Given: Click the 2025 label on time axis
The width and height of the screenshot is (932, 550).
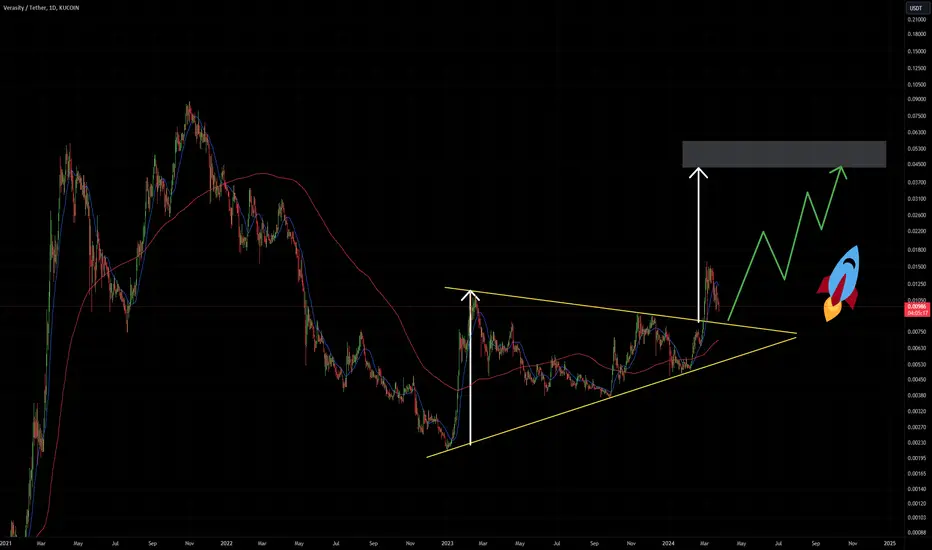Looking at the screenshot, I should click(x=890, y=543).
